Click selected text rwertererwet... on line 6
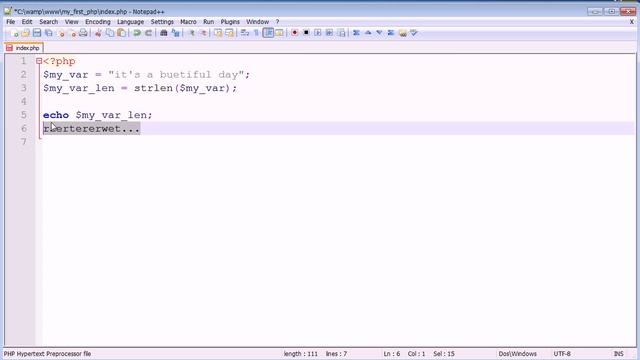 (x=91, y=129)
